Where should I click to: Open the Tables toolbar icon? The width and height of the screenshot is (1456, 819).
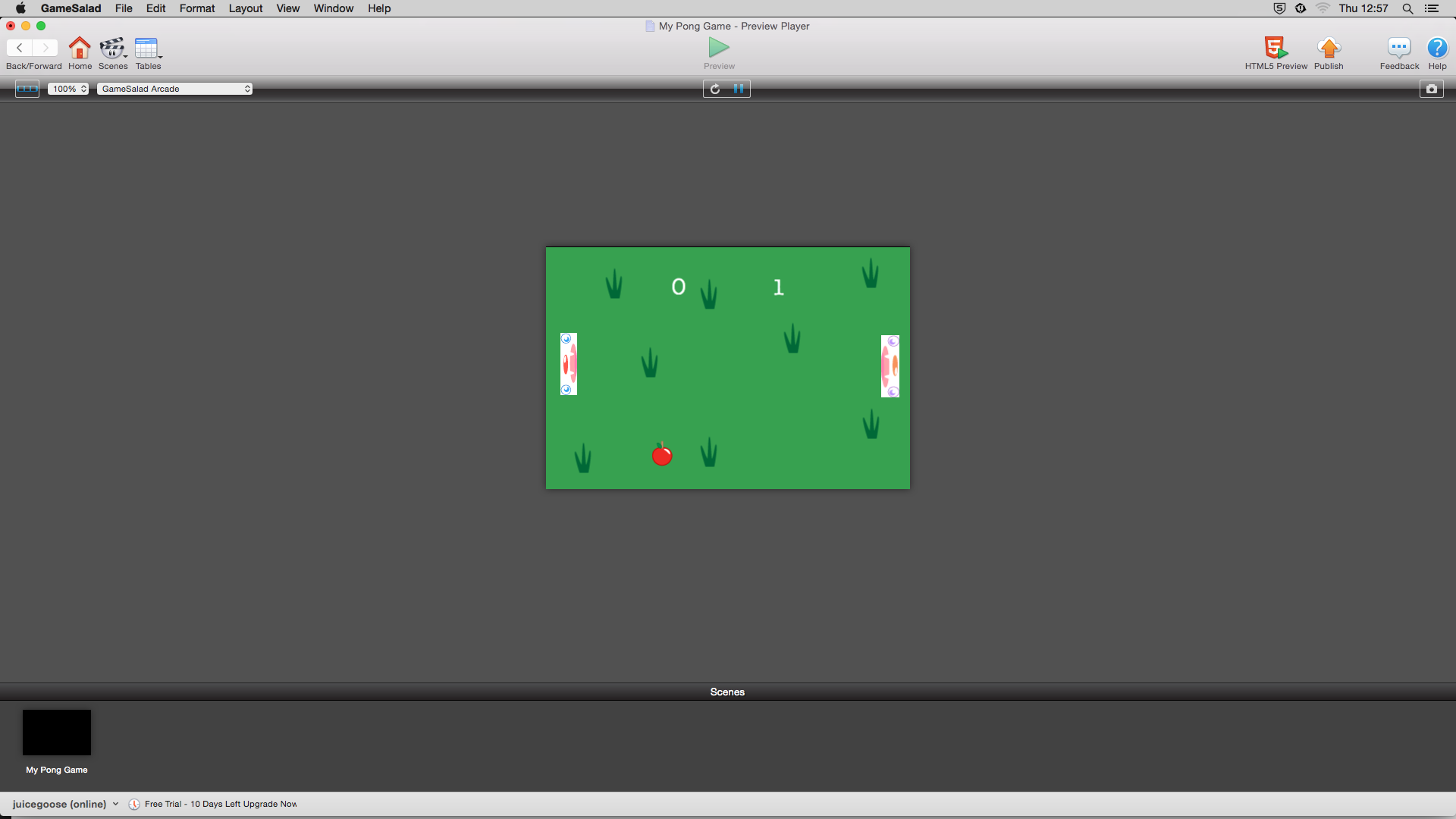pyautogui.click(x=146, y=49)
